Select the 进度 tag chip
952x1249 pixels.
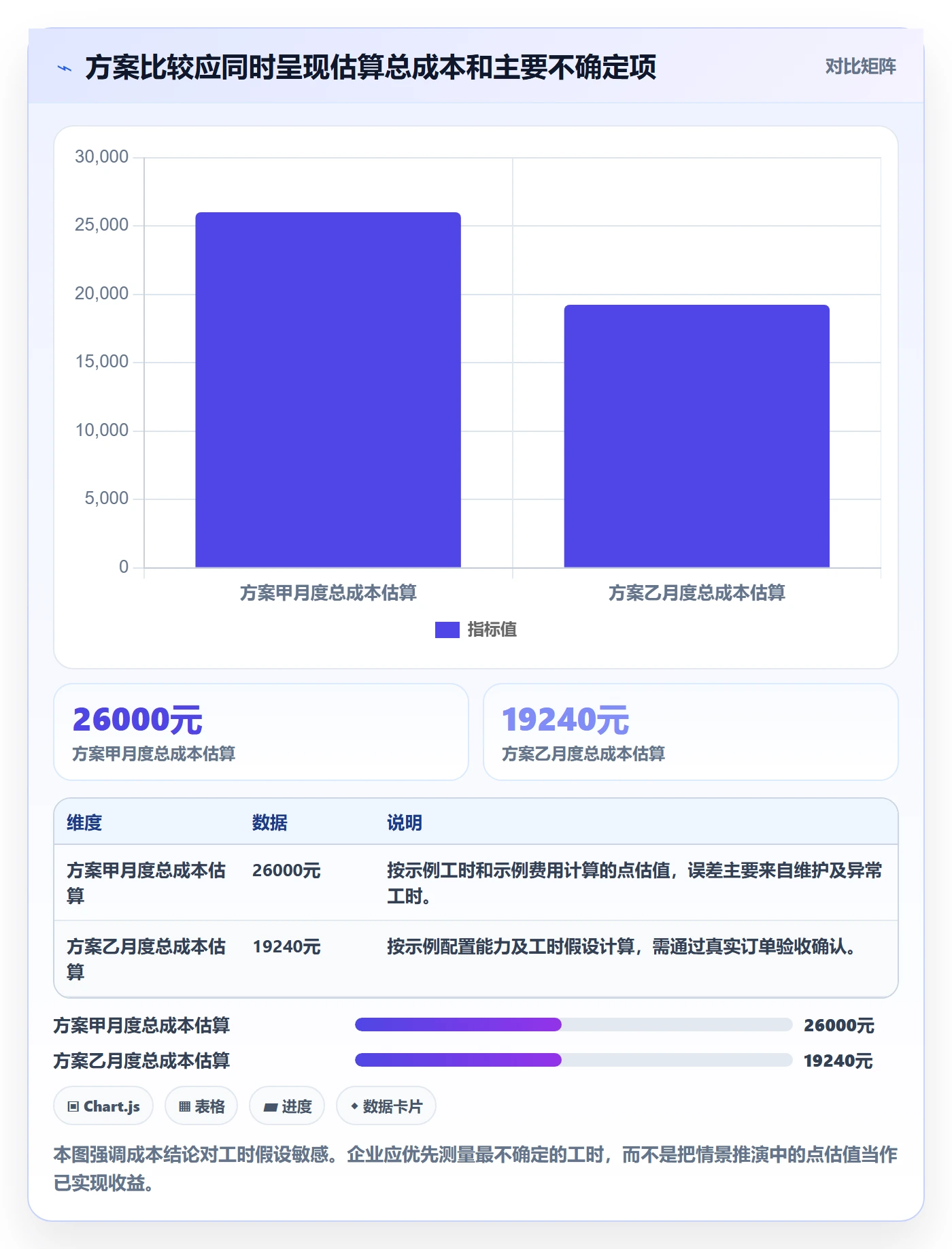point(287,1106)
